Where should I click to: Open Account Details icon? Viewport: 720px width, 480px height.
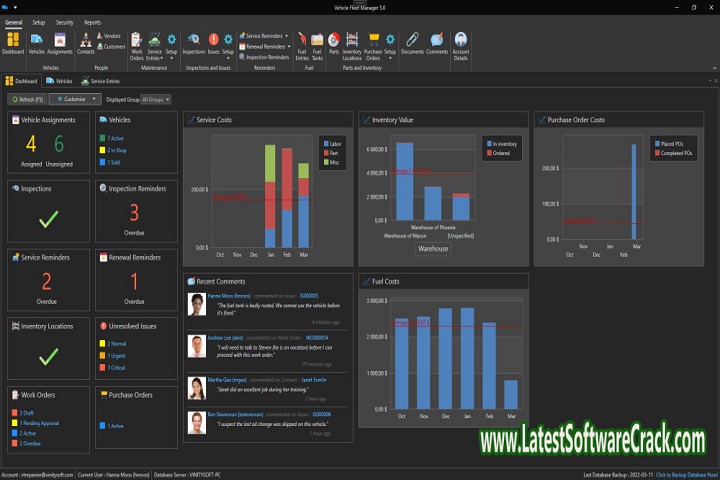(460, 42)
